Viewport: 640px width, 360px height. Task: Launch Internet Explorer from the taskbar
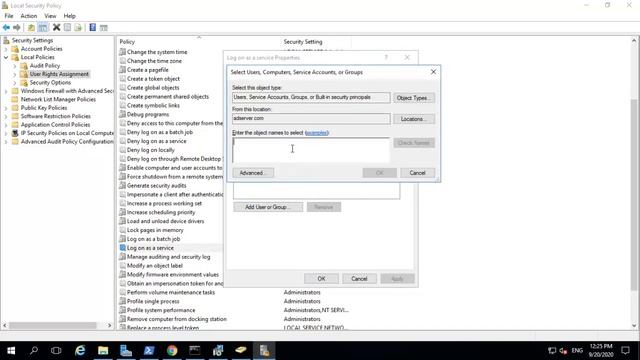[x=80, y=350]
